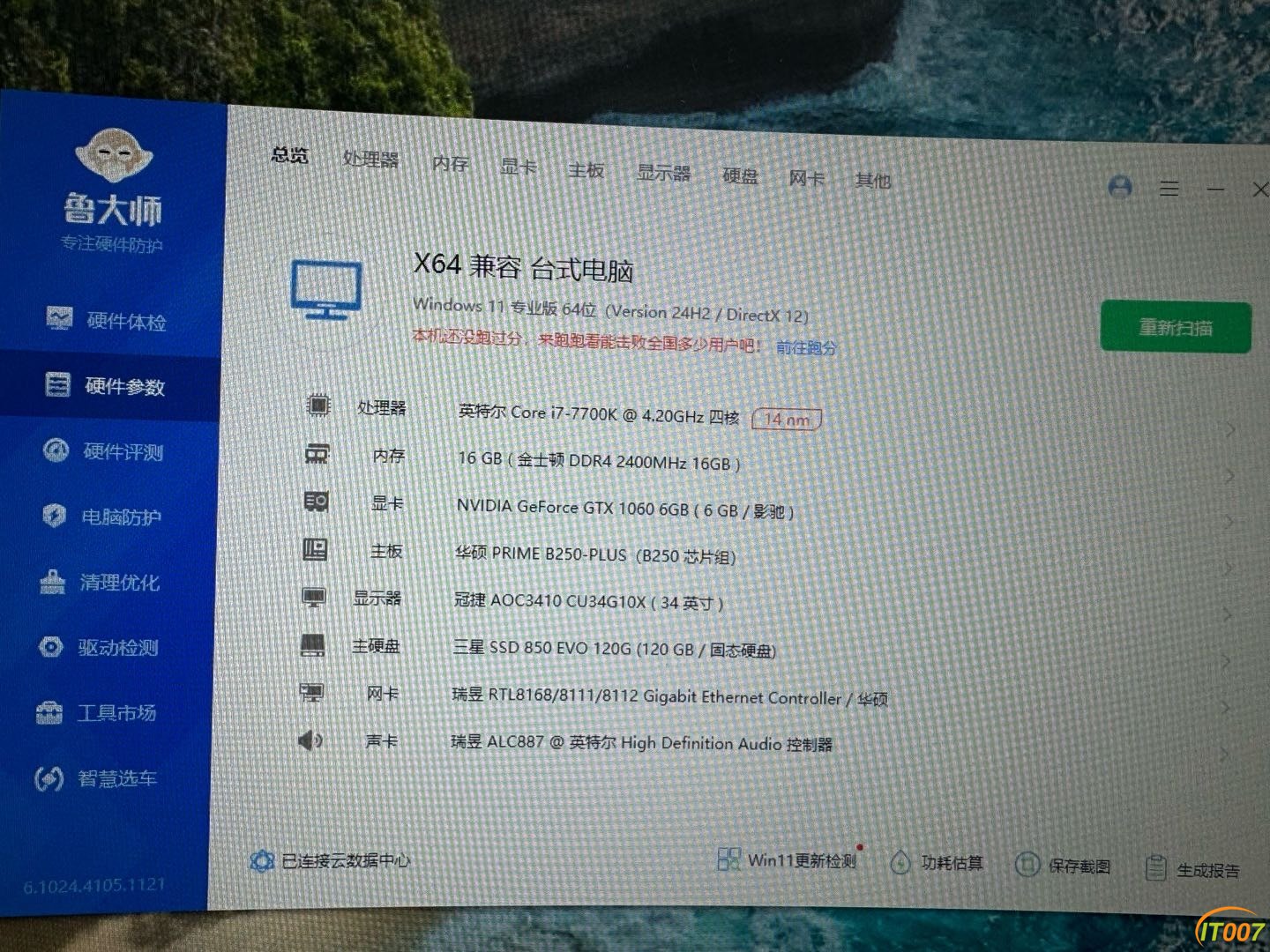This screenshot has width=1270, height=952.
Task: Click the 显示器 monitor row icon
Action: coord(314,598)
